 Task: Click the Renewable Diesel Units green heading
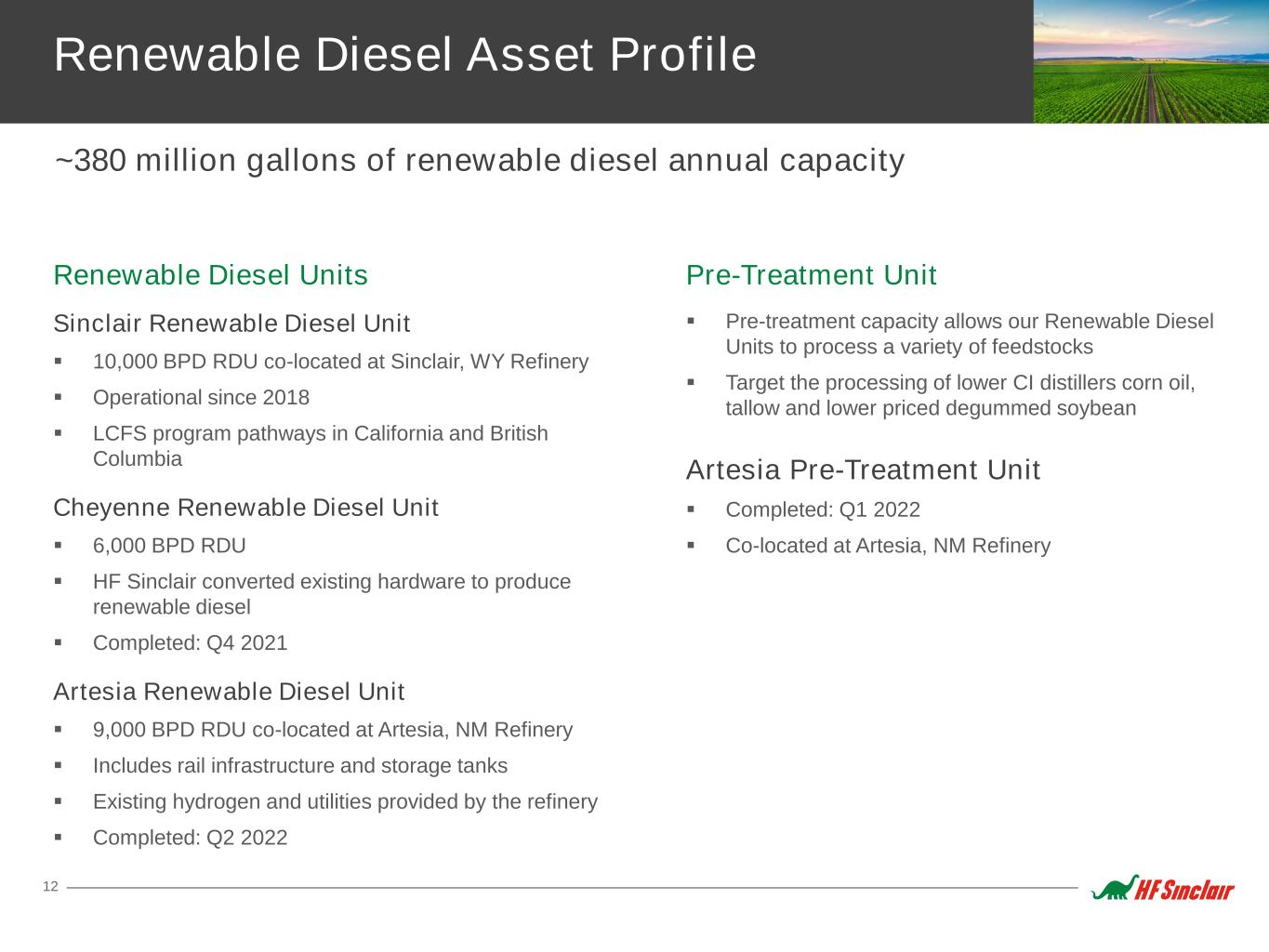pyautogui.click(x=211, y=275)
